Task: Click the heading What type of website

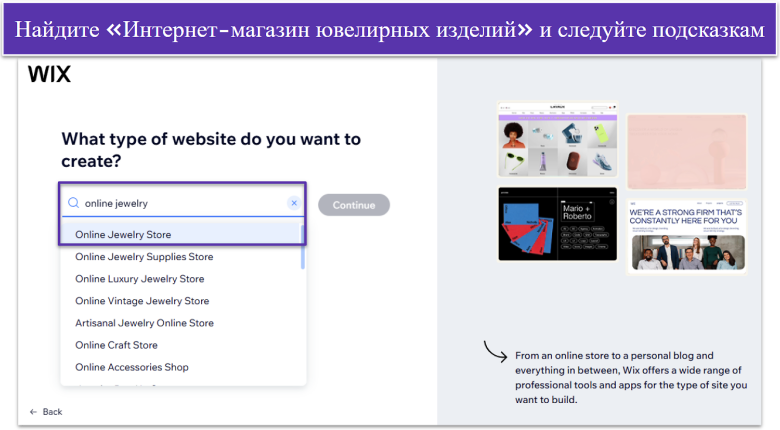Action: tap(211, 150)
